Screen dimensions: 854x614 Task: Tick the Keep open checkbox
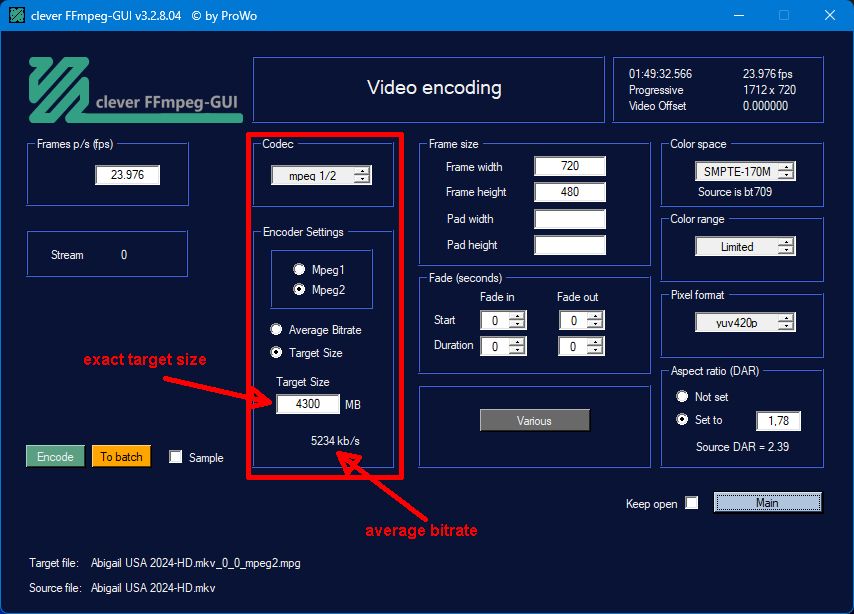click(x=691, y=502)
